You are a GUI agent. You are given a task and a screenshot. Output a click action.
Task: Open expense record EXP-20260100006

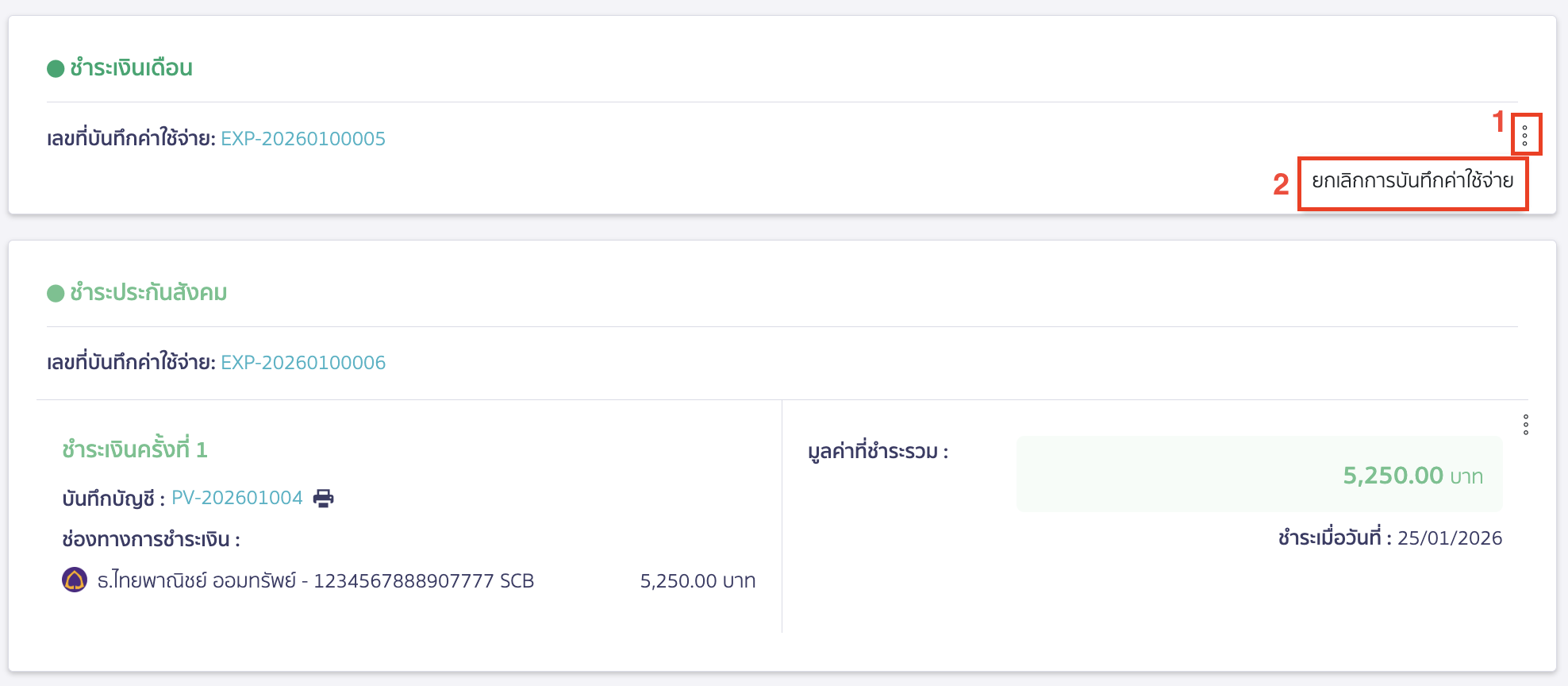302,362
